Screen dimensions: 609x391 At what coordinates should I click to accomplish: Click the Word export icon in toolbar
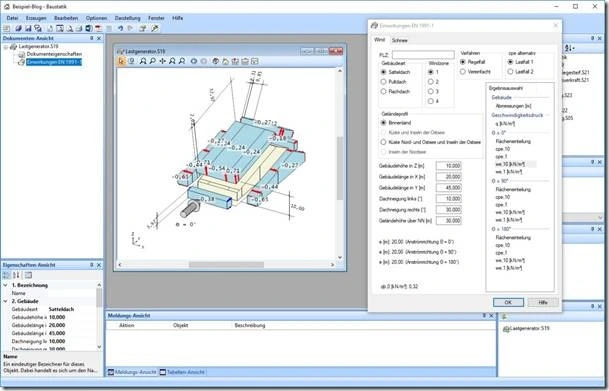[89, 28]
